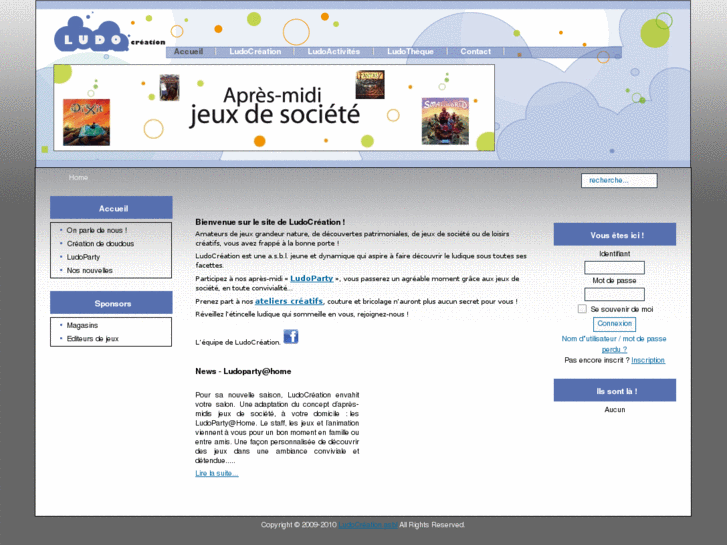727x545 pixels.
Task: Follow the LudoParty link in welcome text
Action: coord(312,278)
